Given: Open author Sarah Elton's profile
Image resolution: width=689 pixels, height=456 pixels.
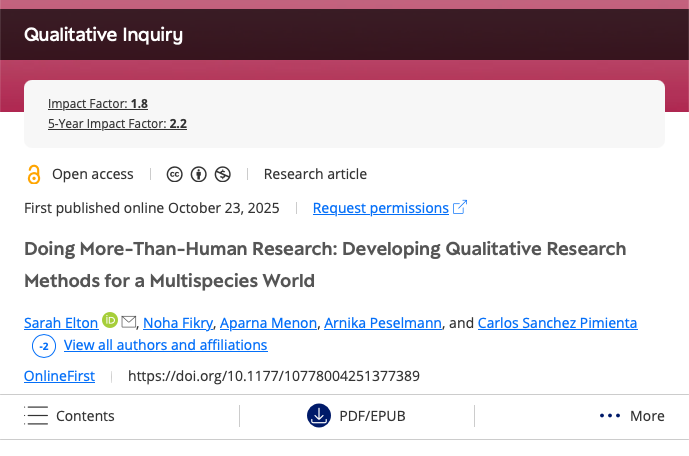Looking at the screenshot, I should point(61,323).
